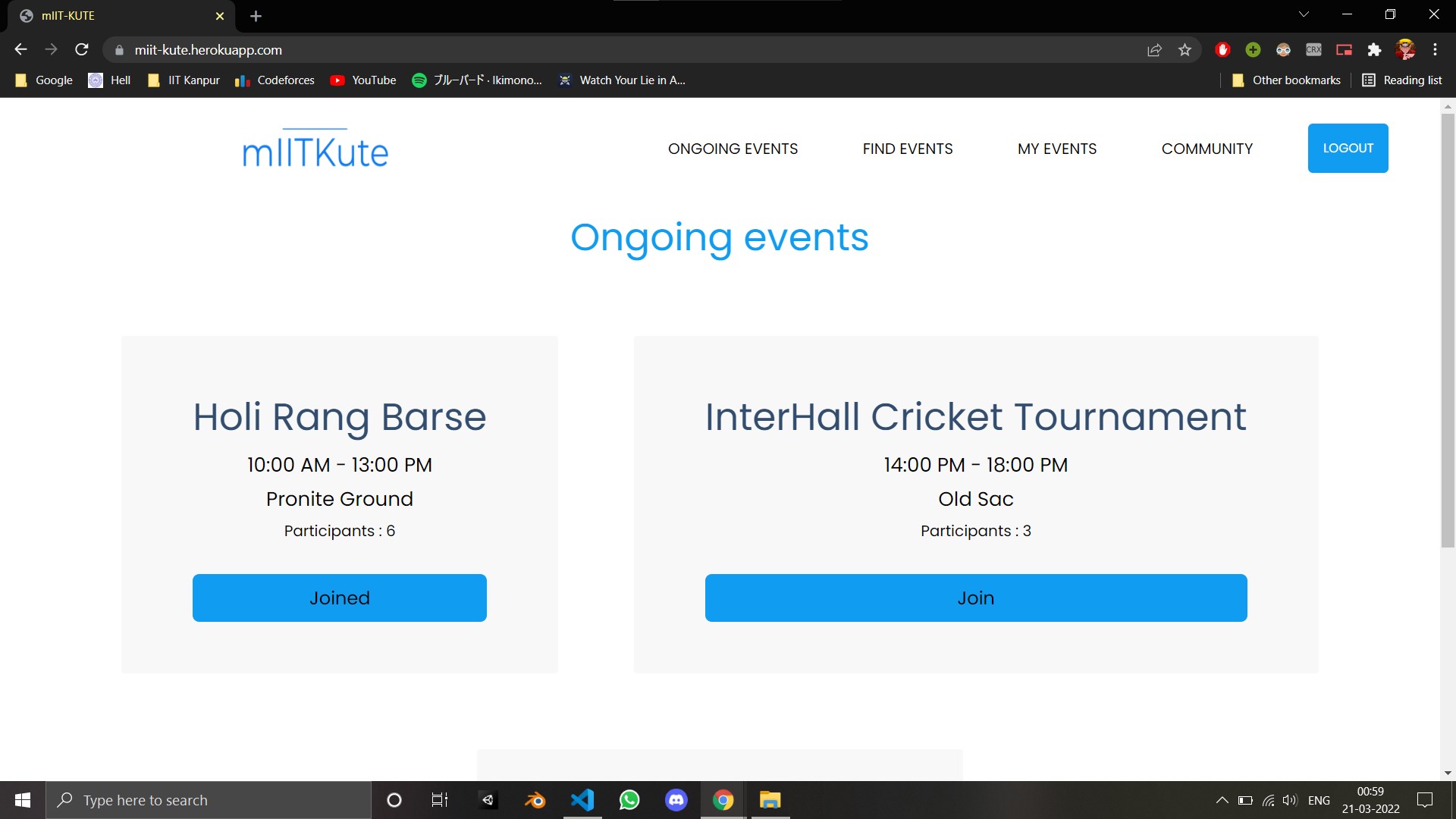Open WhatsApp from the taskbar
Viewport: 1456px width, 819px height.
[629, 800]
